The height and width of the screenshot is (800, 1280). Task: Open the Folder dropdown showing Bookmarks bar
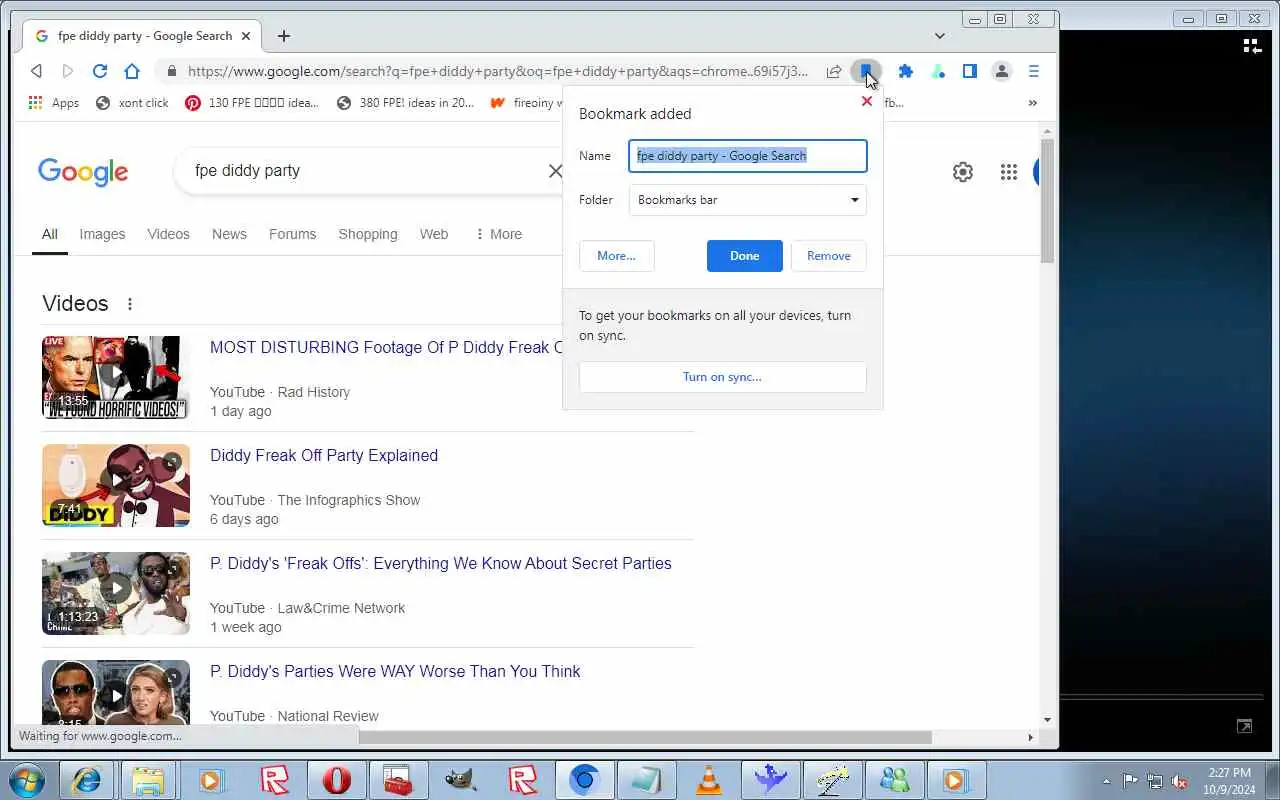pos(748,200)
